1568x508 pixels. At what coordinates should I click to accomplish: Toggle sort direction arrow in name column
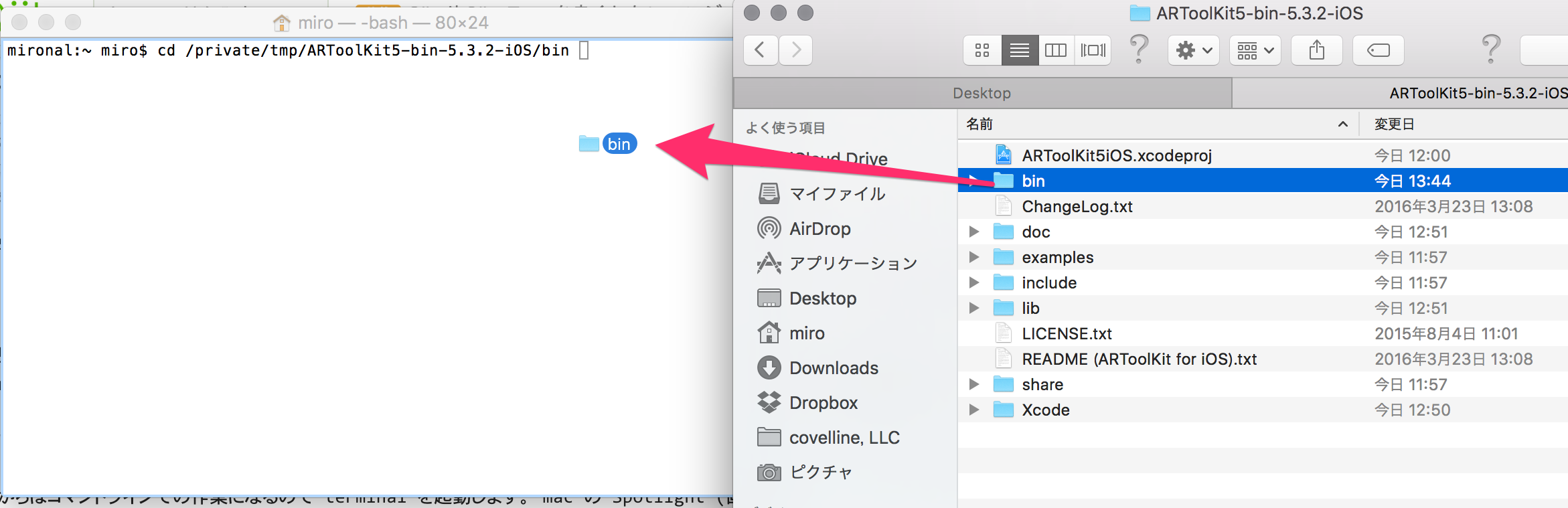coord(1342,124)
